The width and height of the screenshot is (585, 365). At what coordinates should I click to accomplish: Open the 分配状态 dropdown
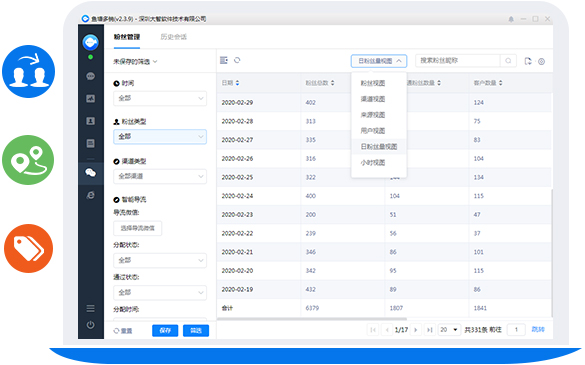tap(160, 260)
